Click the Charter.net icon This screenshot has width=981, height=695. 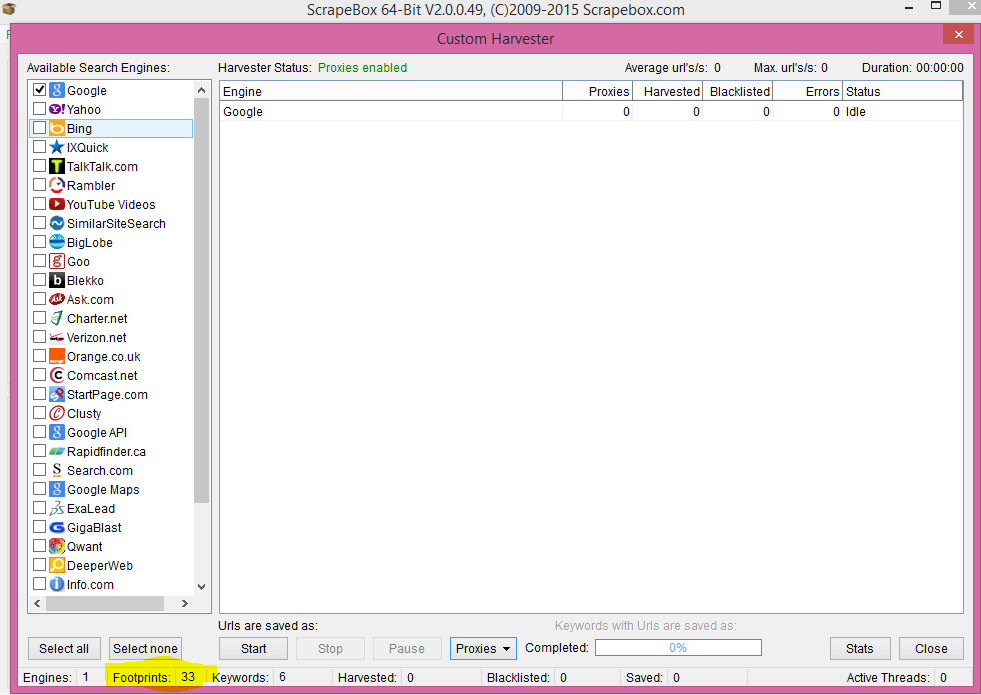click(x=57, y=318)
